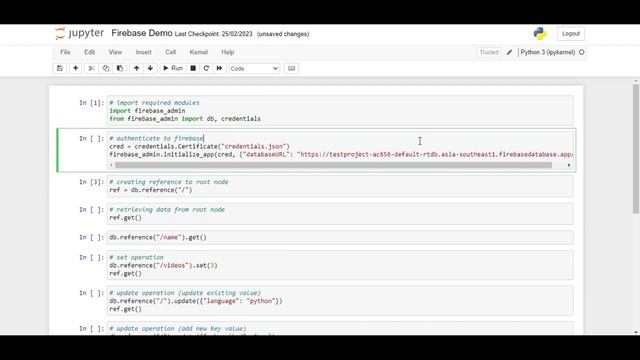Click the cell's horizontal scrollbar thumb
Viewport: 640px width, 360px height.
click(x=333, y=165)
